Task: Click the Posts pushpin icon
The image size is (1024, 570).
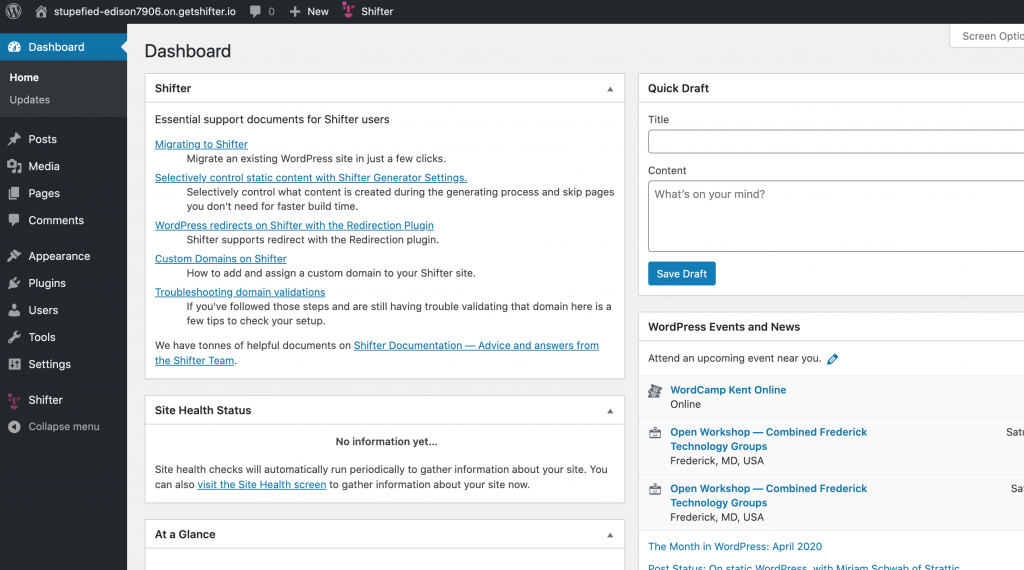Action: pyautogui.click(x=14, y=139)
